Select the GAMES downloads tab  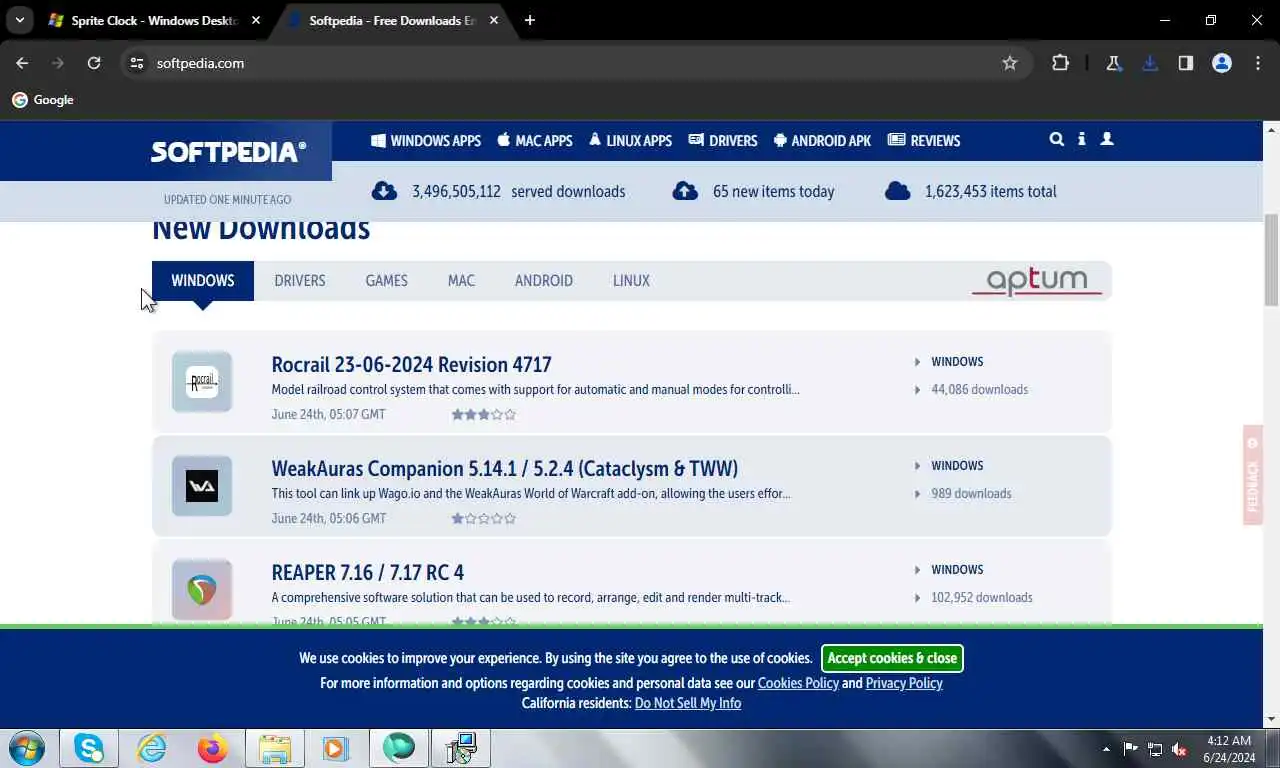[386, 281]
